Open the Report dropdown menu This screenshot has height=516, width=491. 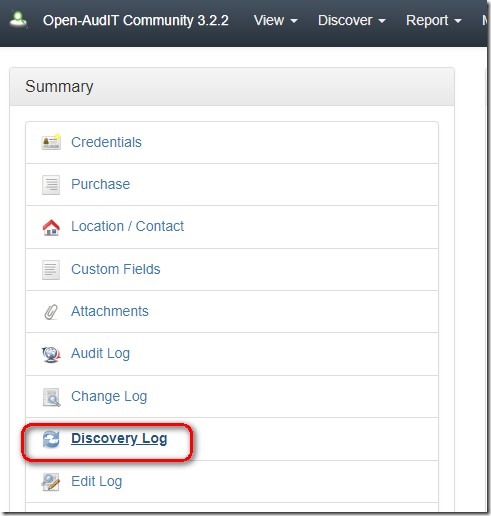click(433, 20)
